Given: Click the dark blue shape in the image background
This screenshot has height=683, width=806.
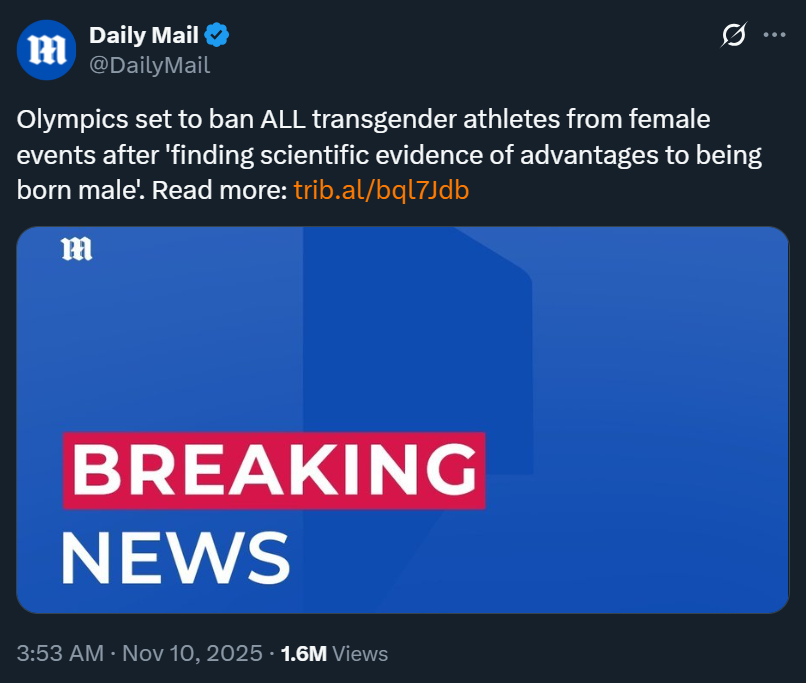Looking at the screenshot, I should (x=420, y=330).
